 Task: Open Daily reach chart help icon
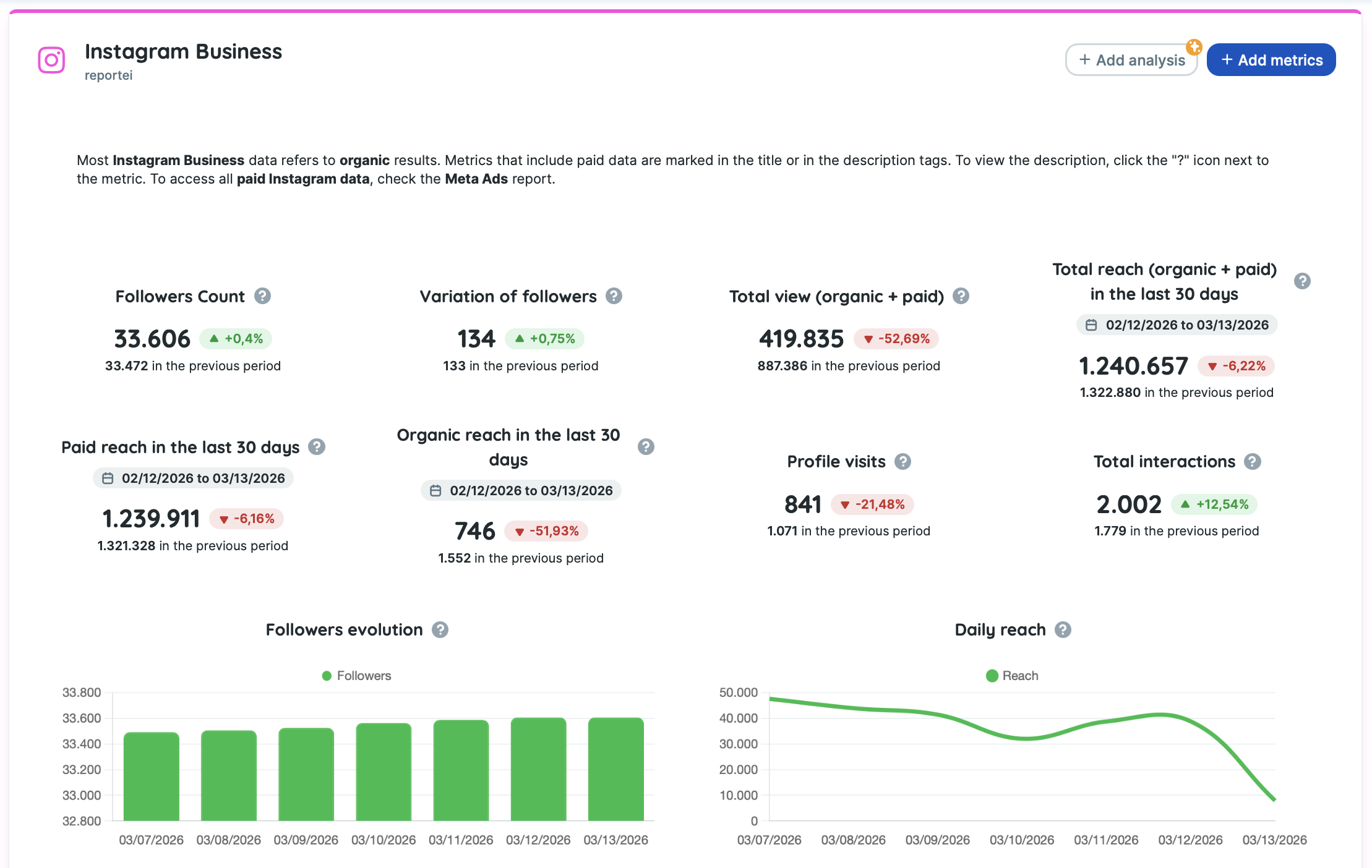1063,630
